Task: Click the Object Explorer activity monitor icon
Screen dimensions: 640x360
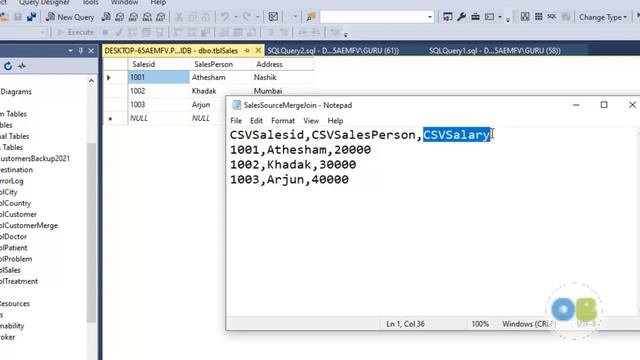Action: tap(22, 66)
